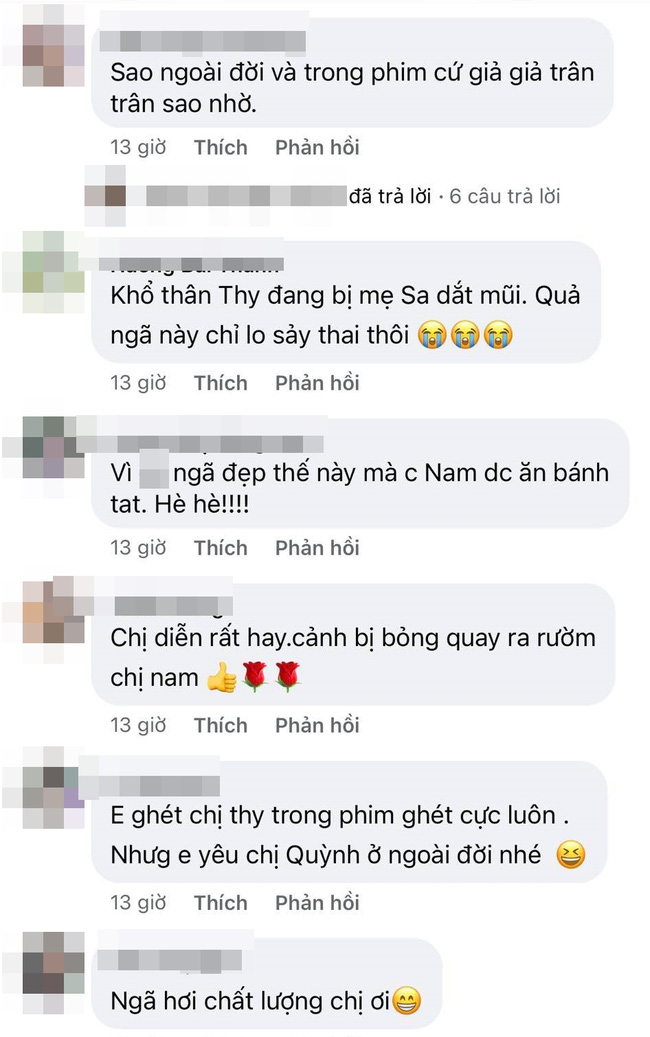Reply to the 'ăn bánh tat. Hè hè' comment

pyautogui.click(x=317, y=548)
